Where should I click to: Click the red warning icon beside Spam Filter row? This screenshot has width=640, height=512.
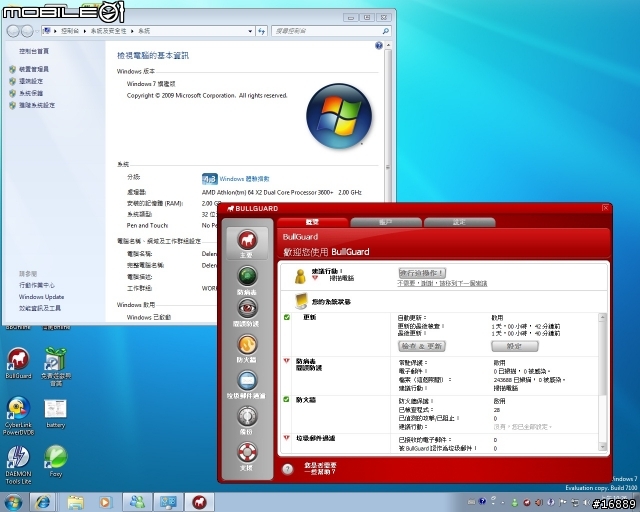(287, 438)
